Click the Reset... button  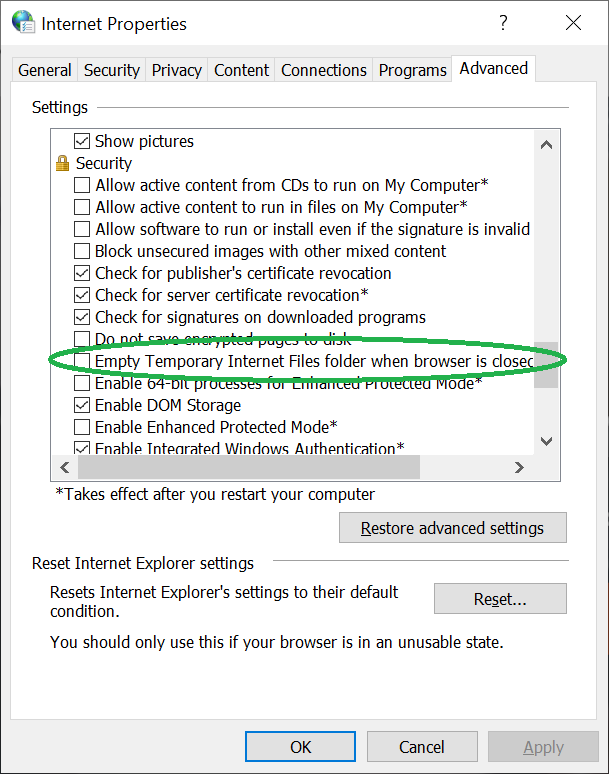pyautogui.click(x=500, y=599)
